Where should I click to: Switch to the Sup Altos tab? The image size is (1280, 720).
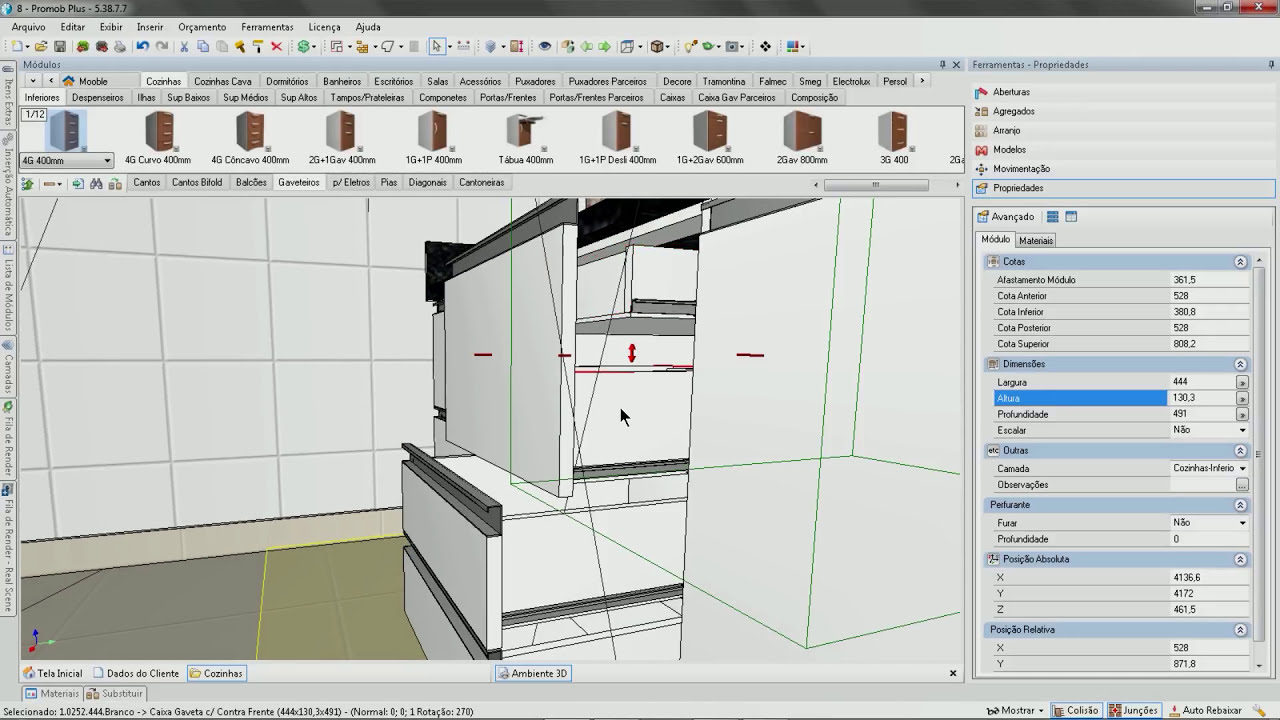(x=299, y=98)
